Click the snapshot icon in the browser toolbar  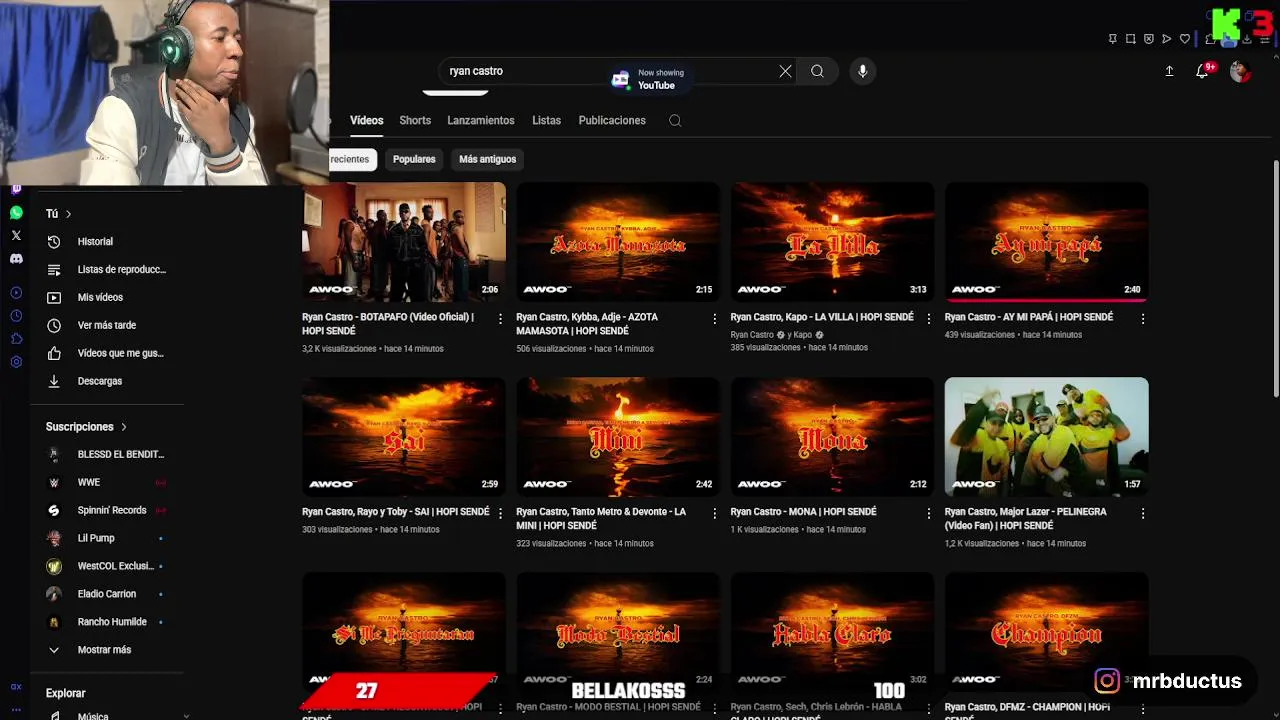coord(1130,39)
